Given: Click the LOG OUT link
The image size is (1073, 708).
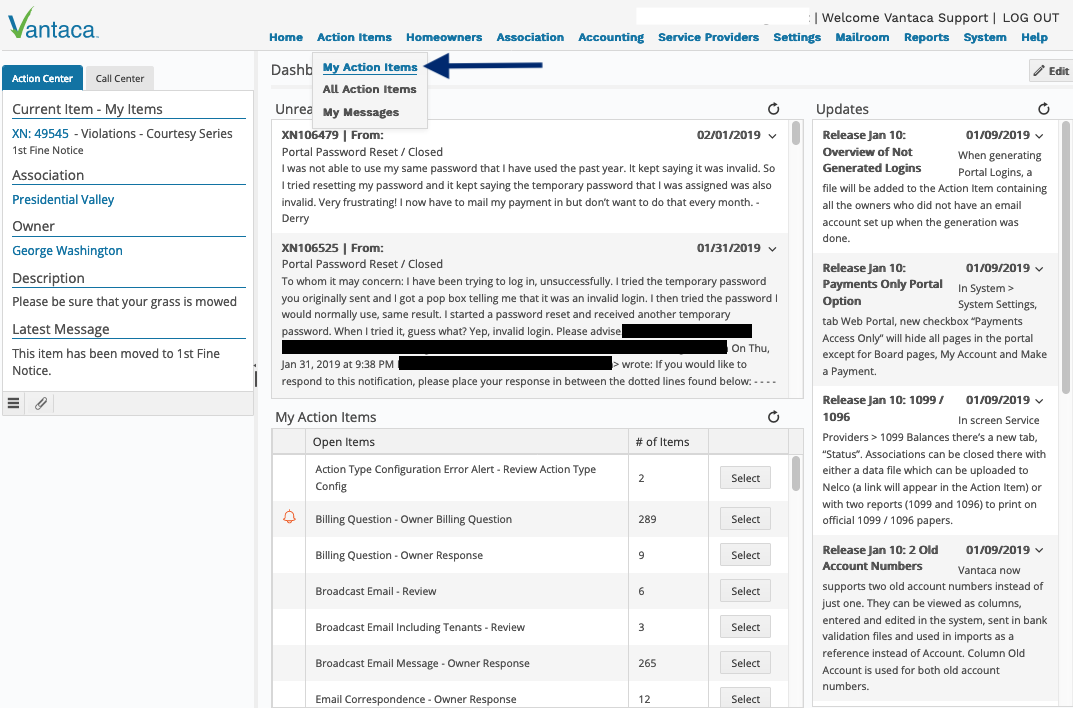Looking at the screenshot, I should pyautogui.click(x=1031, y=18).
